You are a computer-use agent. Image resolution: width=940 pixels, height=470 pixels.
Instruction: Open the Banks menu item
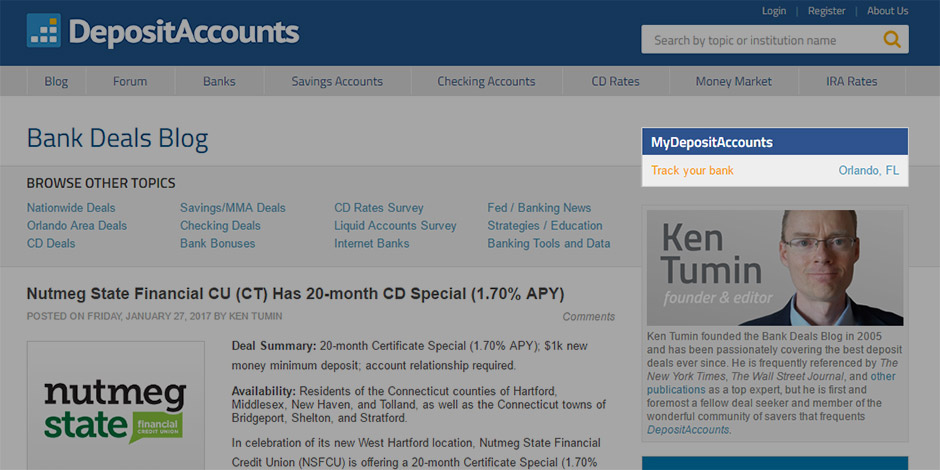click(219, 82)
